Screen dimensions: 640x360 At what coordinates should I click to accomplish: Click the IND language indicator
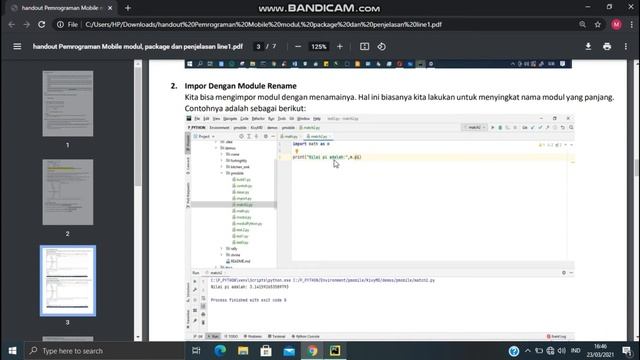tap(576, 351)
